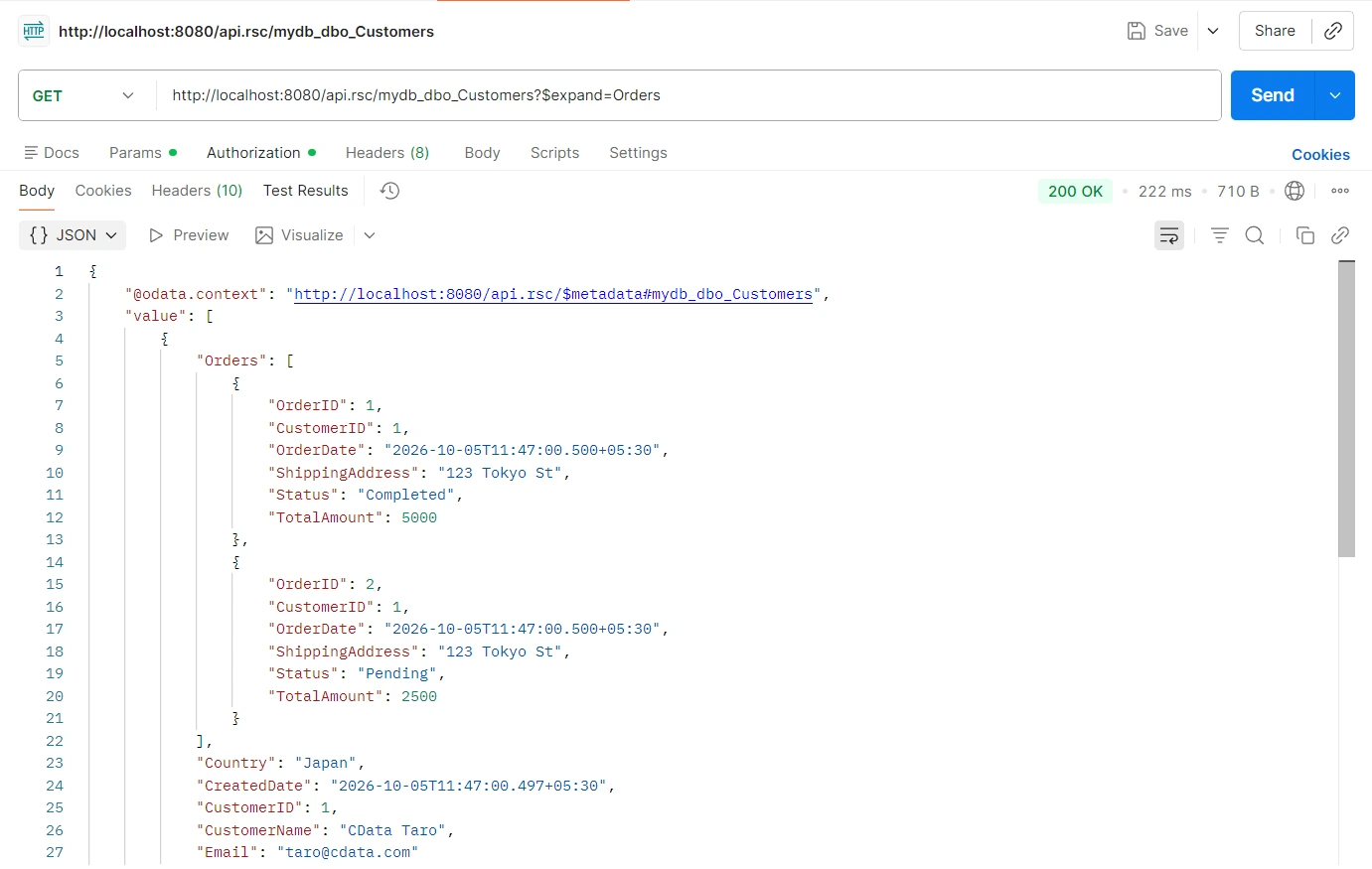Screen dimensions: 1372x869
Task: Expand Save options dropdown arrow
Action: 1213,31
